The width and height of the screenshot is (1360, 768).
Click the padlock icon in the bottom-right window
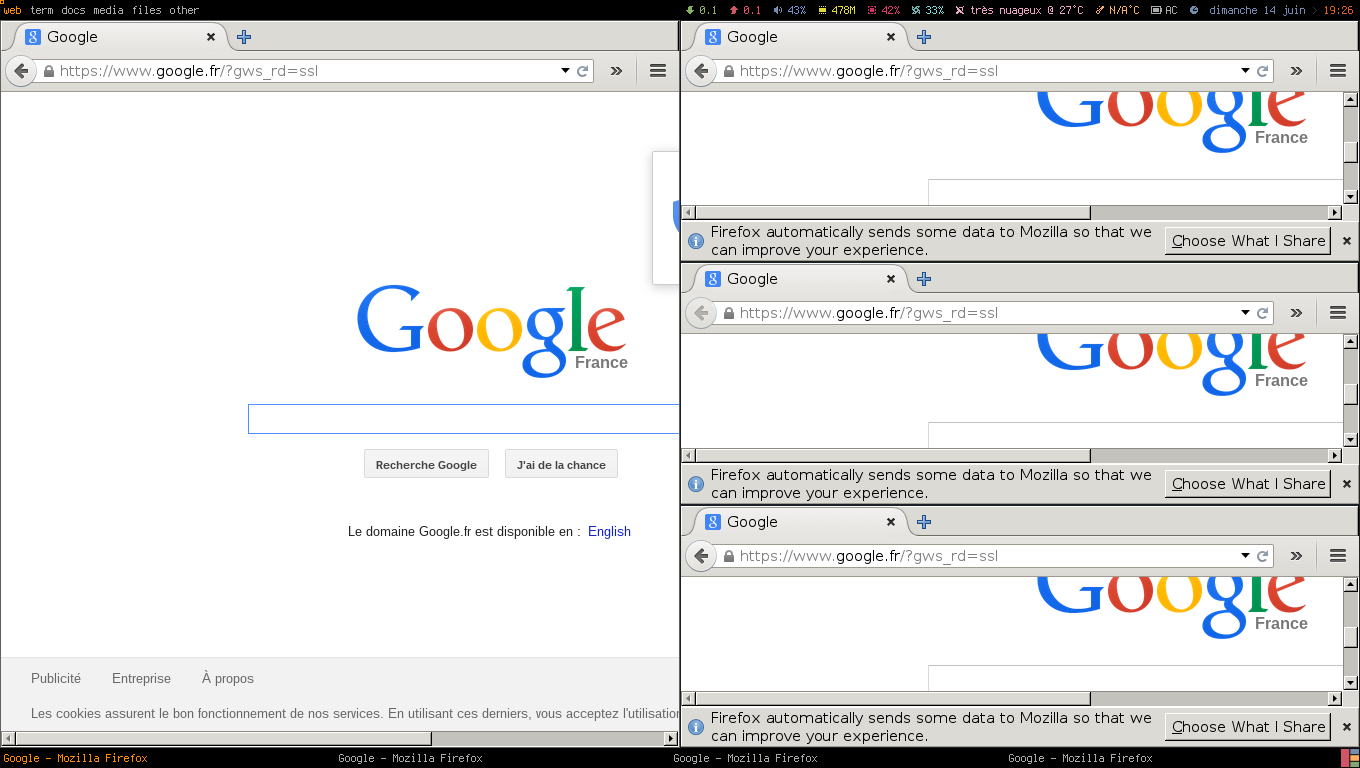[728, 556]
